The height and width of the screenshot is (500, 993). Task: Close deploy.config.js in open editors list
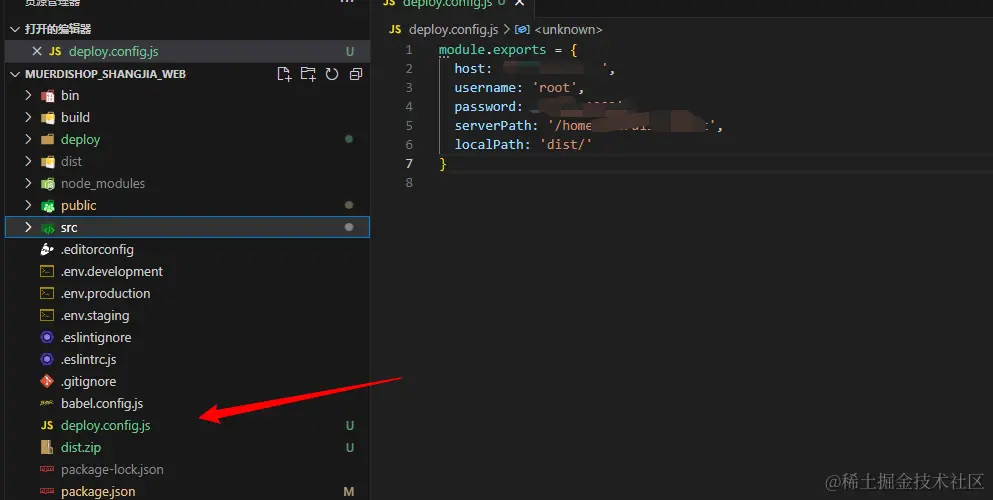[x=37, y=51]
